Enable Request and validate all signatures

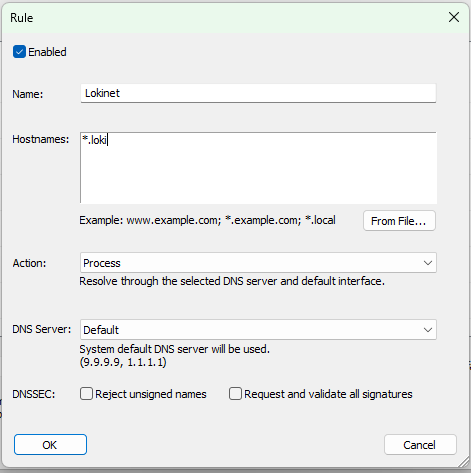click(x=235, y=394)
